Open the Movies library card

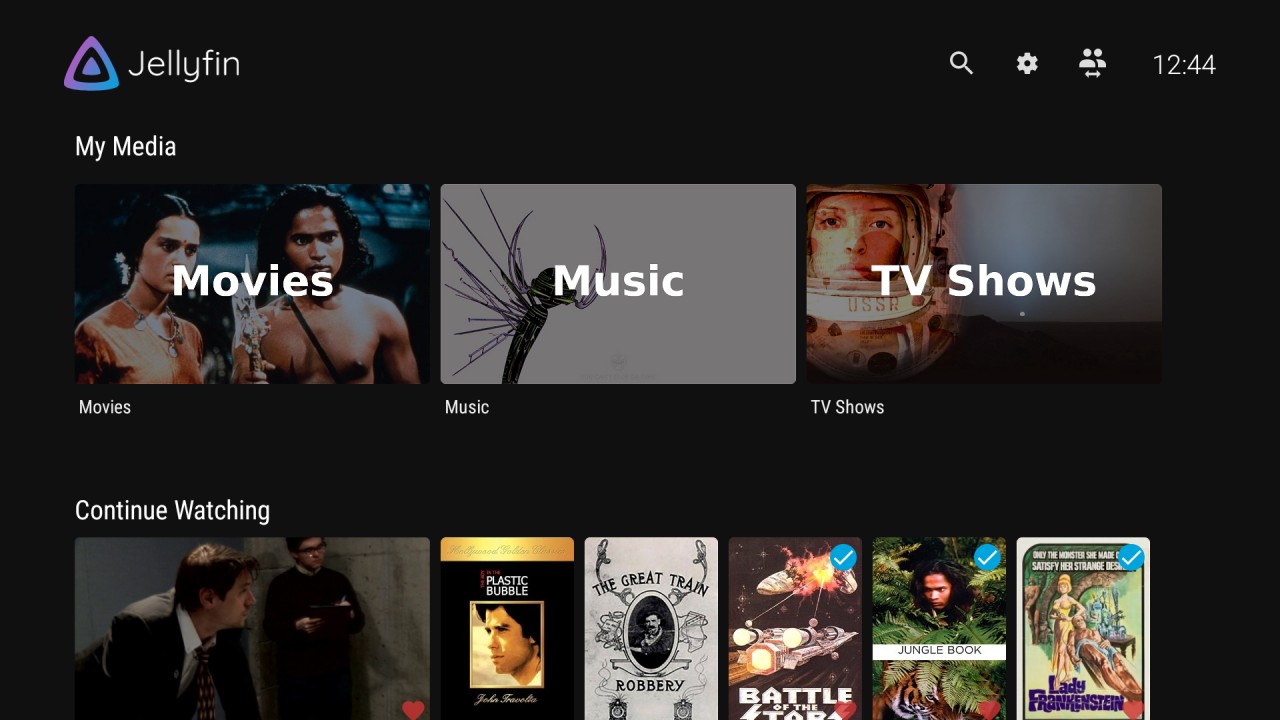(x=252, y=284)
